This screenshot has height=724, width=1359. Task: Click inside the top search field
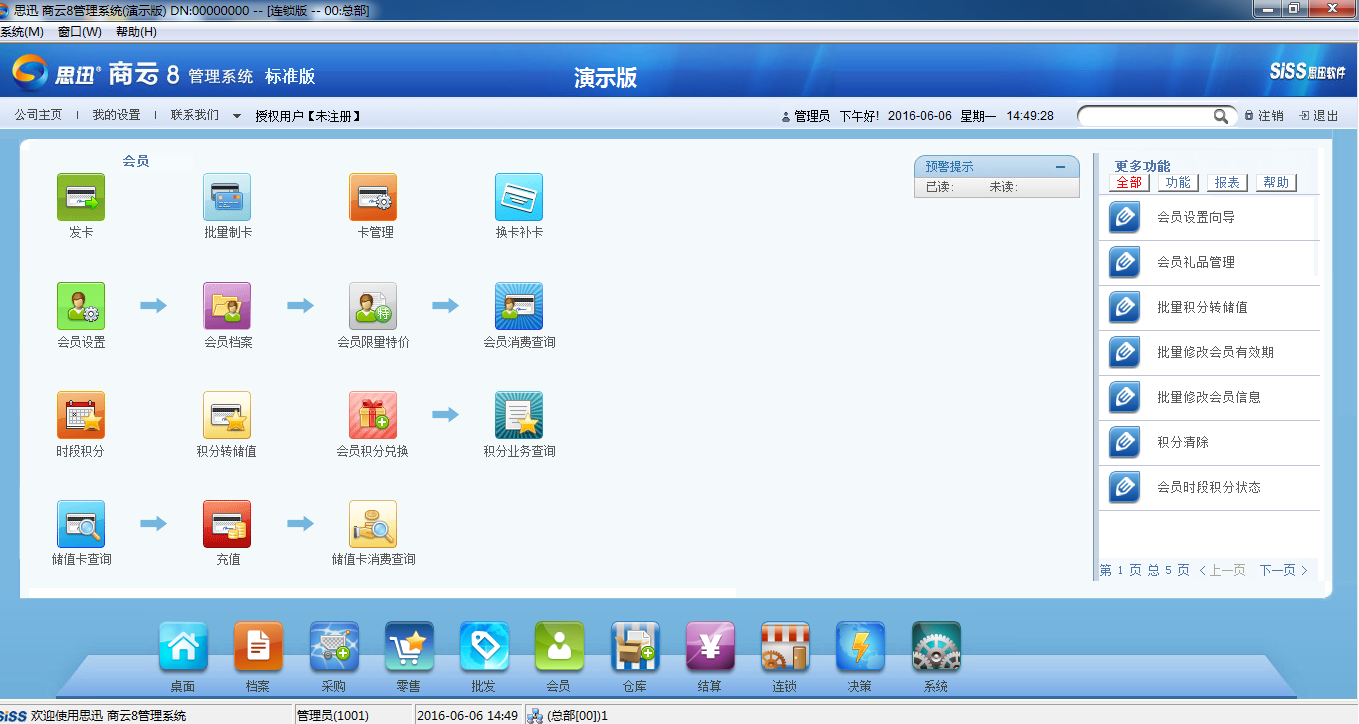tap(1147, 116)
